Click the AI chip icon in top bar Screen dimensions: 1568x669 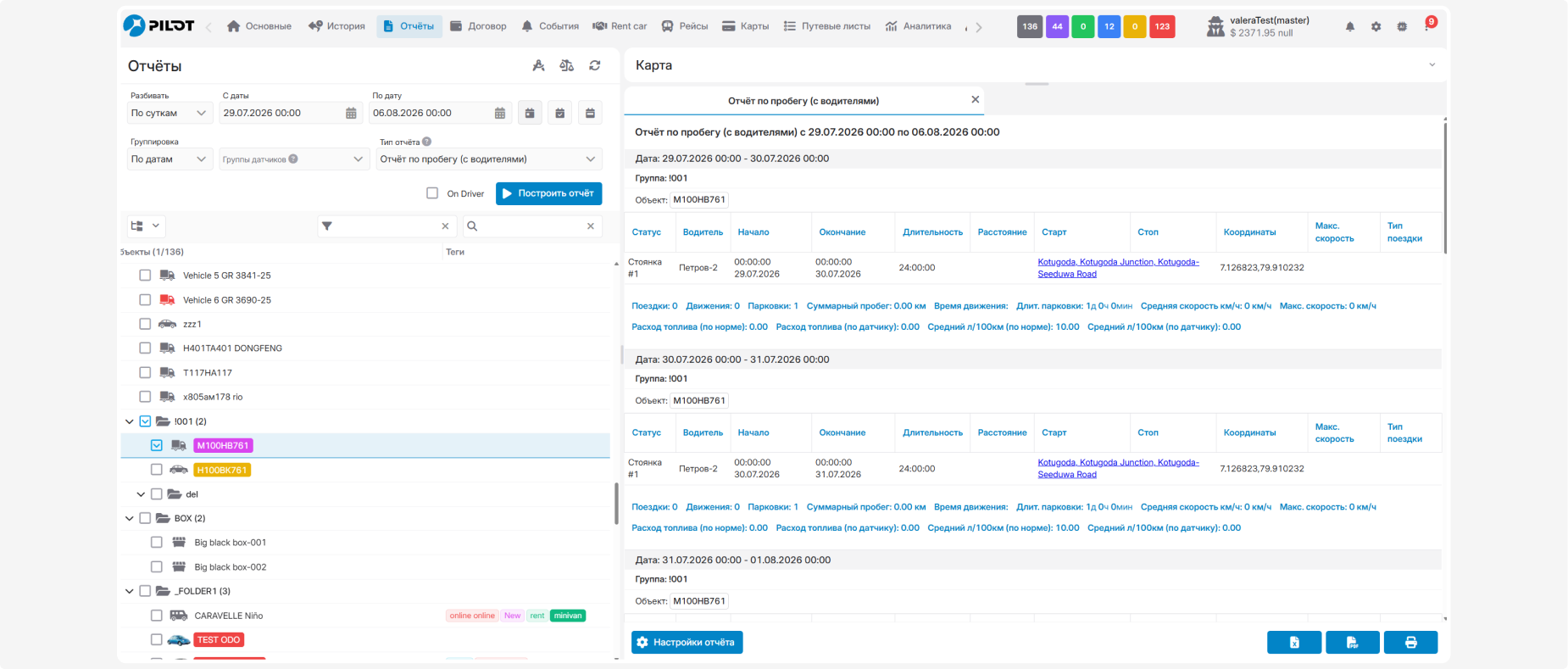point(1403,26)
